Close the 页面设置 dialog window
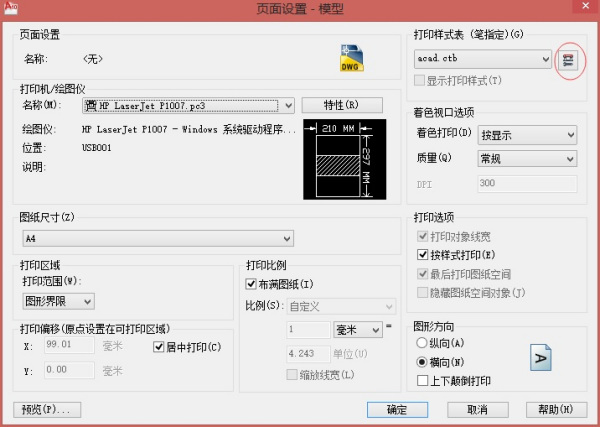Image resolution: width=600 pixels, height=427 pixels. (586, 6)
